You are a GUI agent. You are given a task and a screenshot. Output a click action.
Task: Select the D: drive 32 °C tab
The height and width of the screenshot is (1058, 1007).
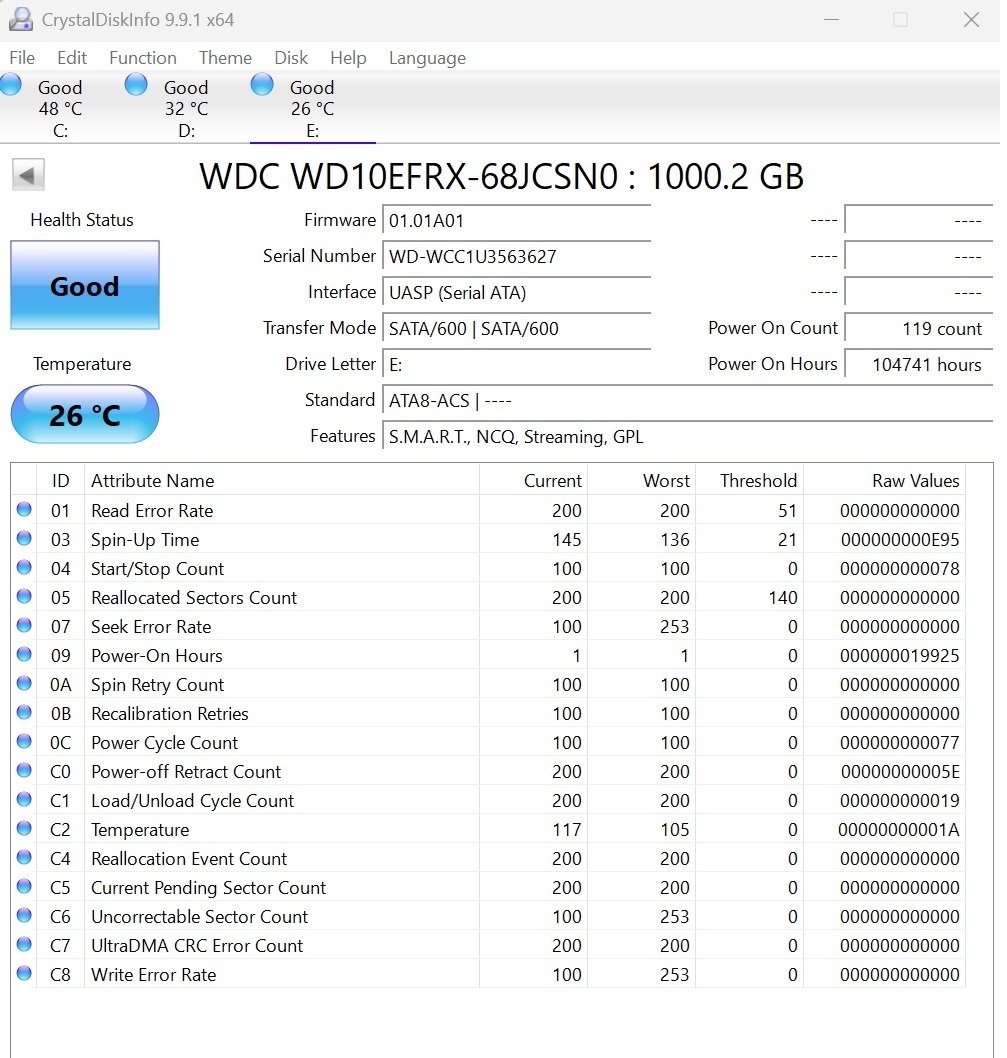click(x=186, y=108)
